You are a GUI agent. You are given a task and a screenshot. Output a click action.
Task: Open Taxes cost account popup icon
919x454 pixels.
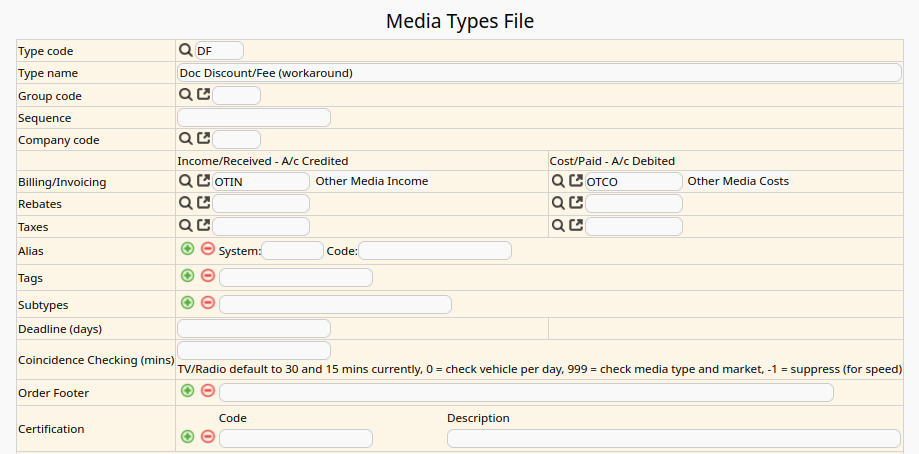576,226
